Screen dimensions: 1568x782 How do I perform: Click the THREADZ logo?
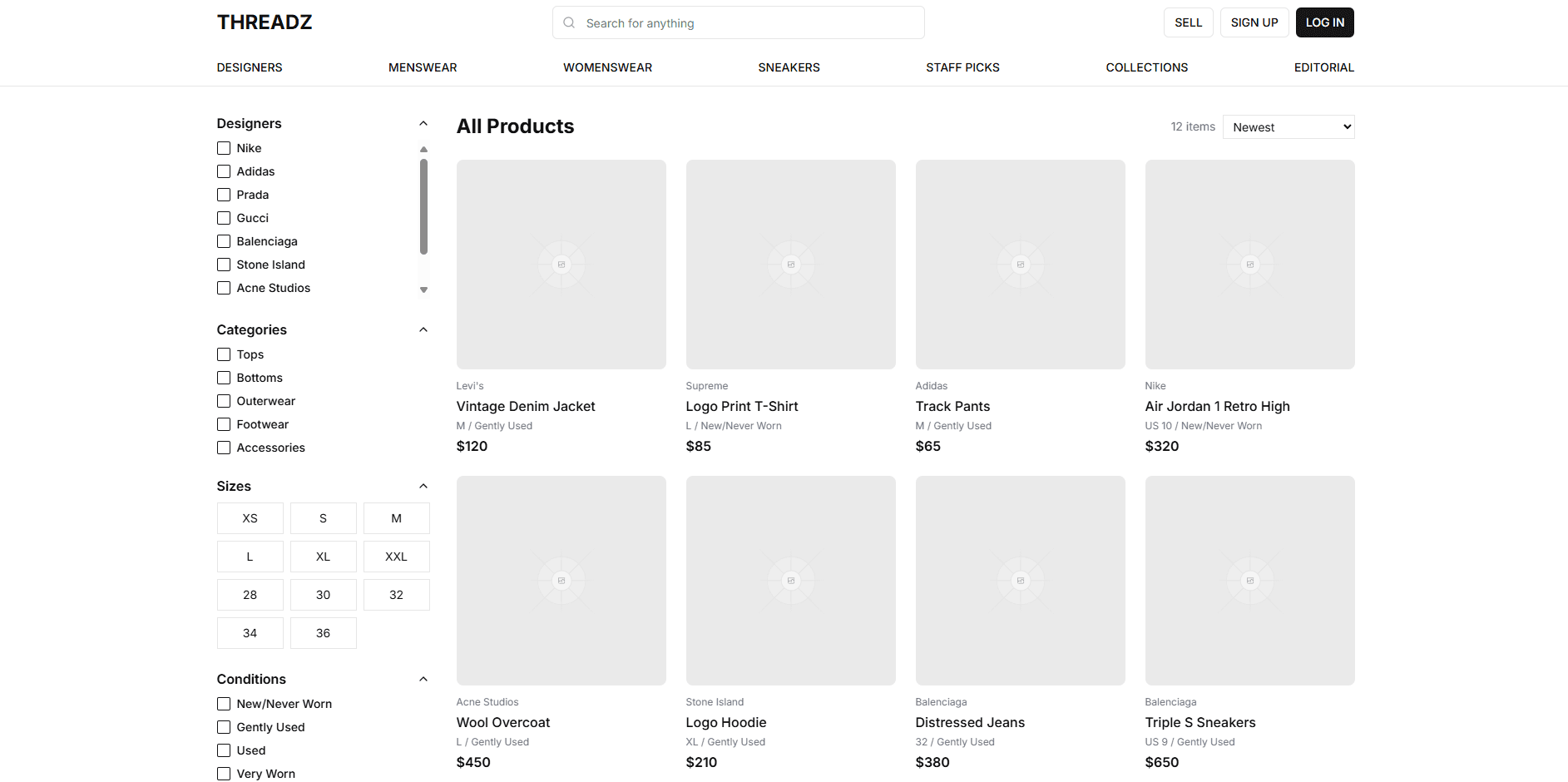coord(265,22)
